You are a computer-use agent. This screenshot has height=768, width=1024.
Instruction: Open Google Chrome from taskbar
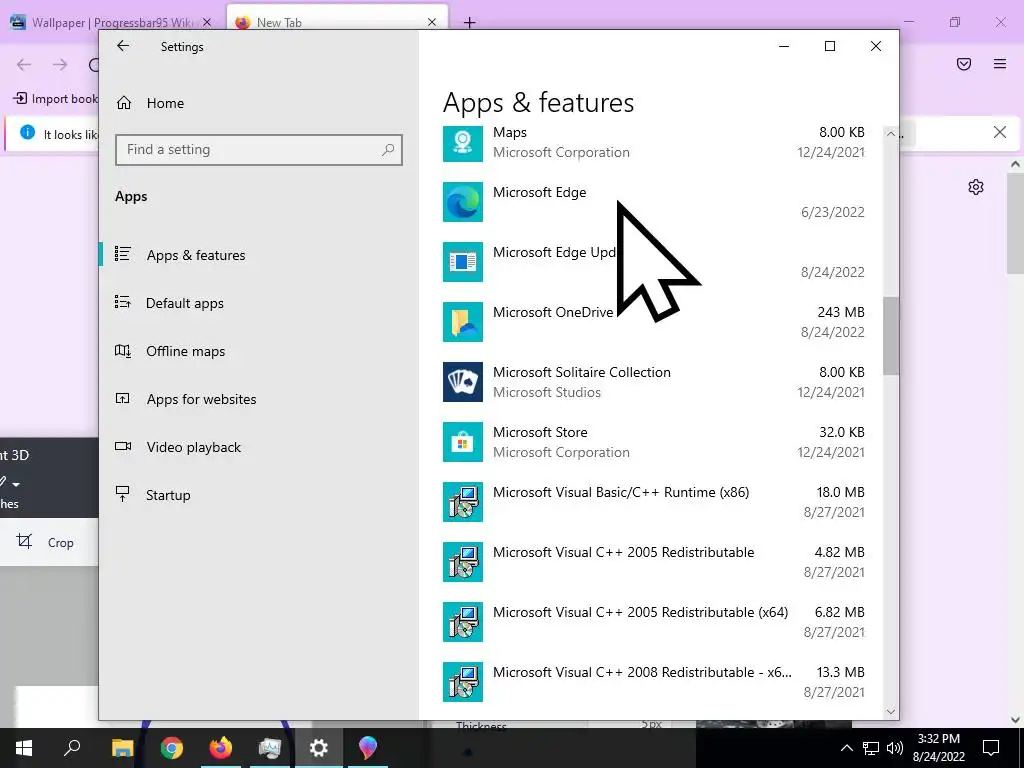pyautogui.click(x=172, y=748)
